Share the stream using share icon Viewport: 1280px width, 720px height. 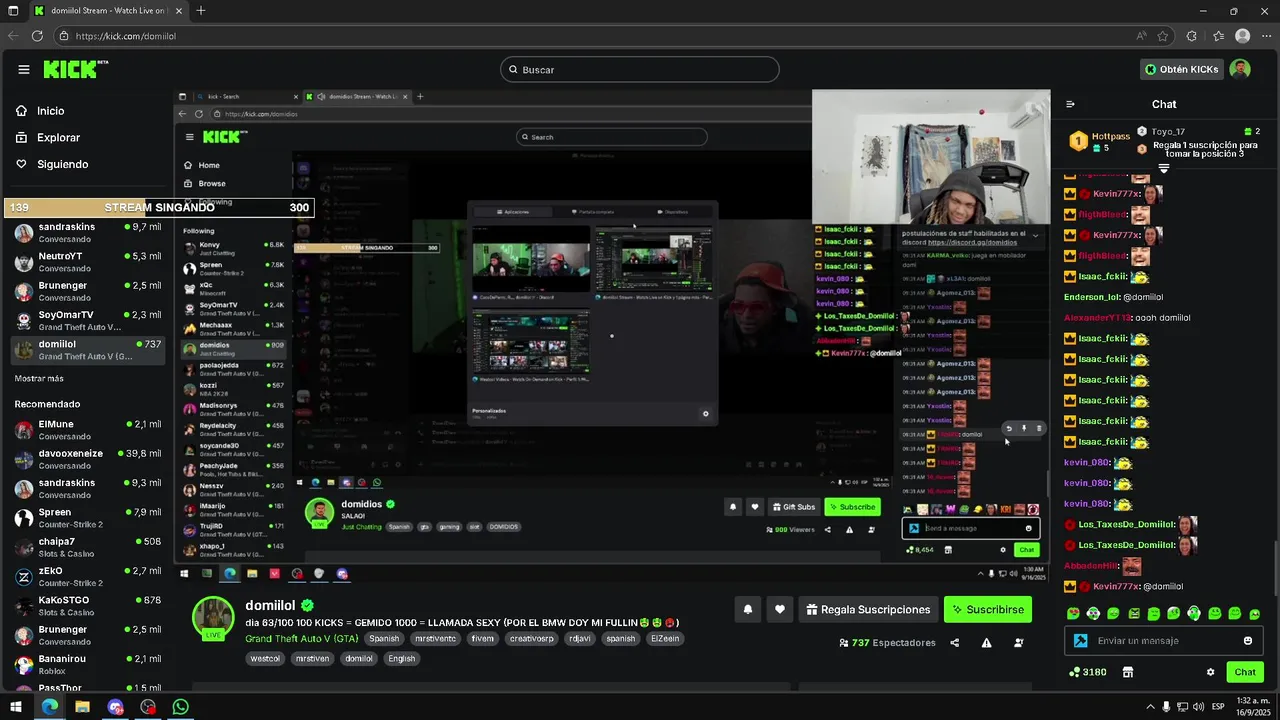click(954, 643)
